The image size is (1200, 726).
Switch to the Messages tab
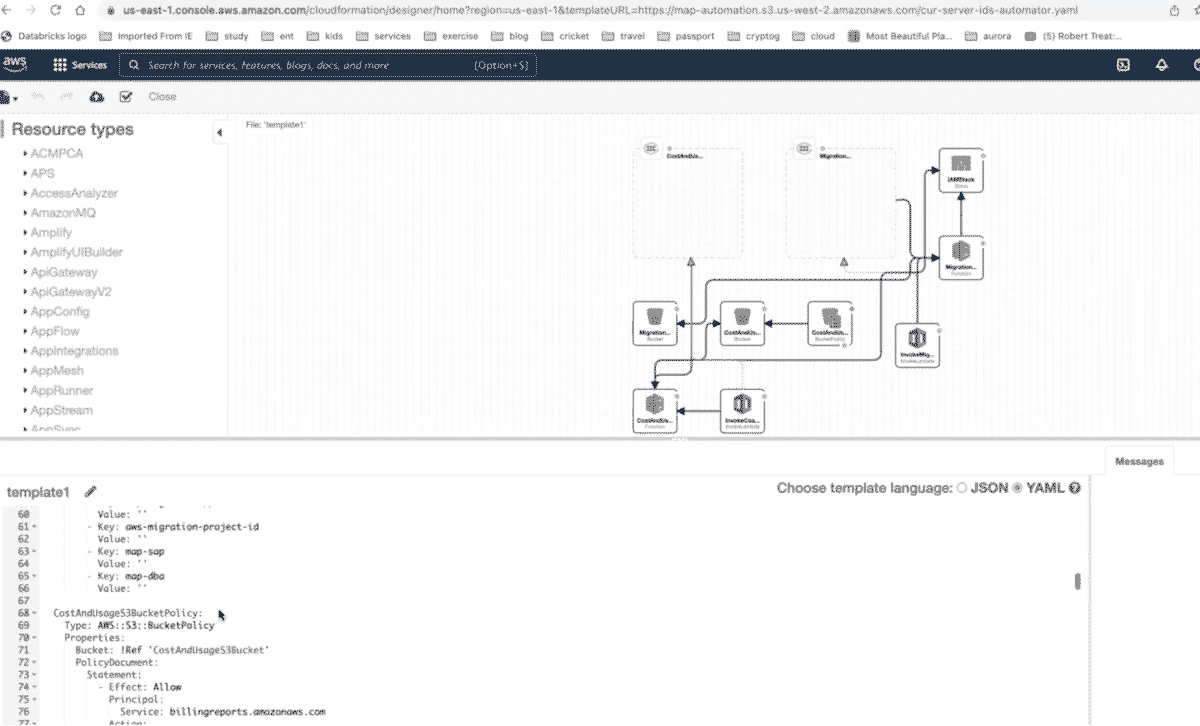coord(1139,461)
